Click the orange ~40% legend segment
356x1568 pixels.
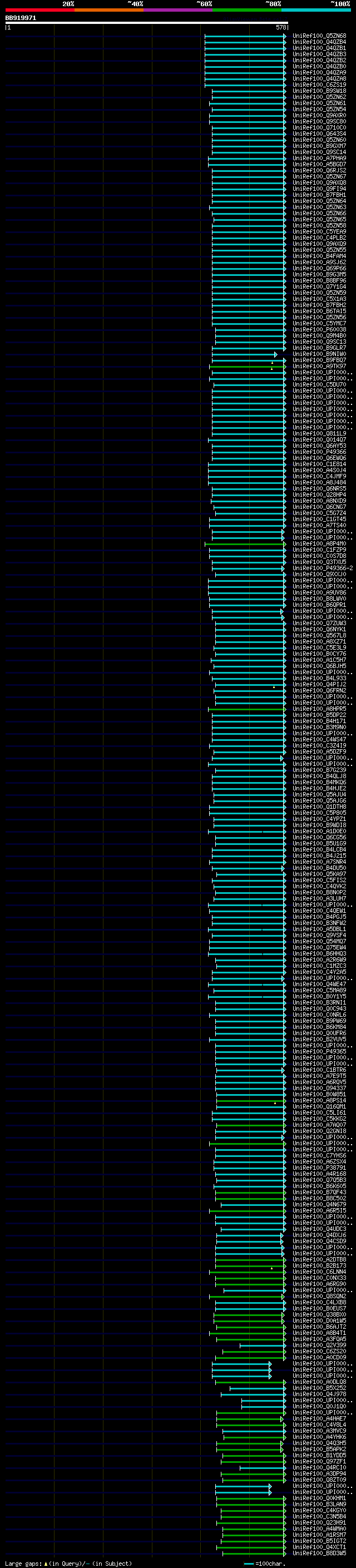tap(109, 10)
